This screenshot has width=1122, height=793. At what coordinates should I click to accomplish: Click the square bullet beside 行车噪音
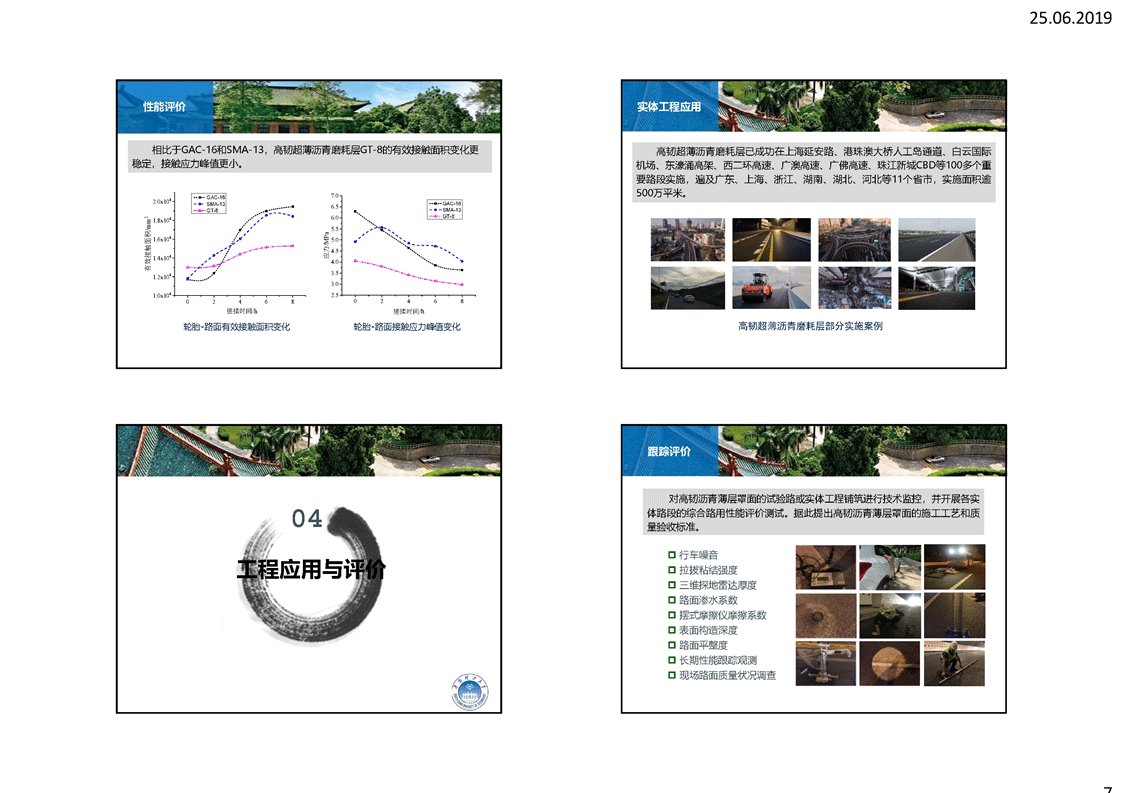tap(672, 554)
